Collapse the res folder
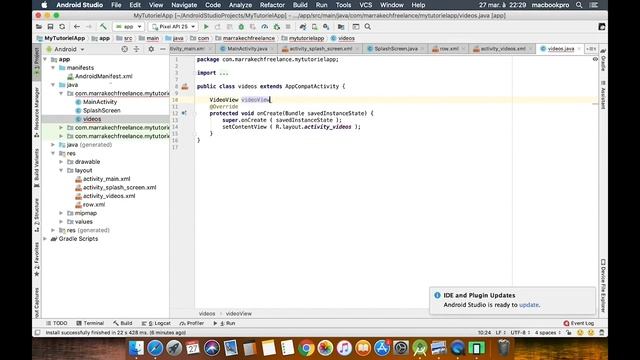640x360 pixels. click(x=53, y=153)
